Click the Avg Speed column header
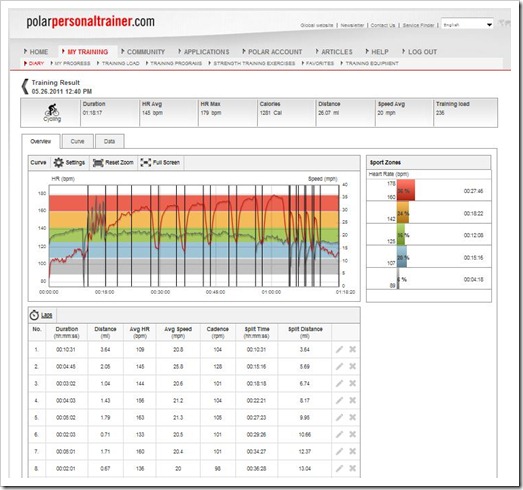 coord(178,332)
